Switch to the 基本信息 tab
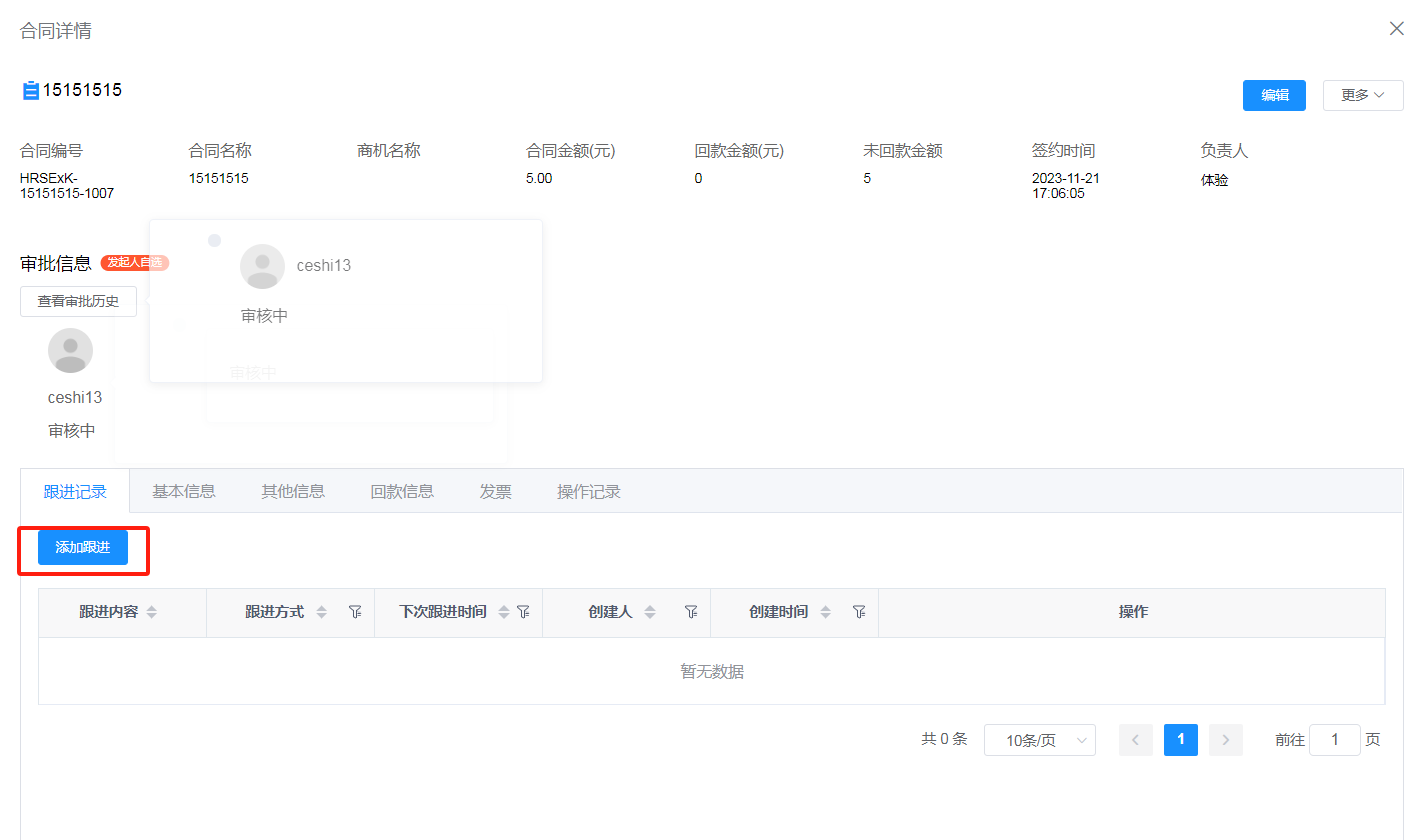 (184, 491)
